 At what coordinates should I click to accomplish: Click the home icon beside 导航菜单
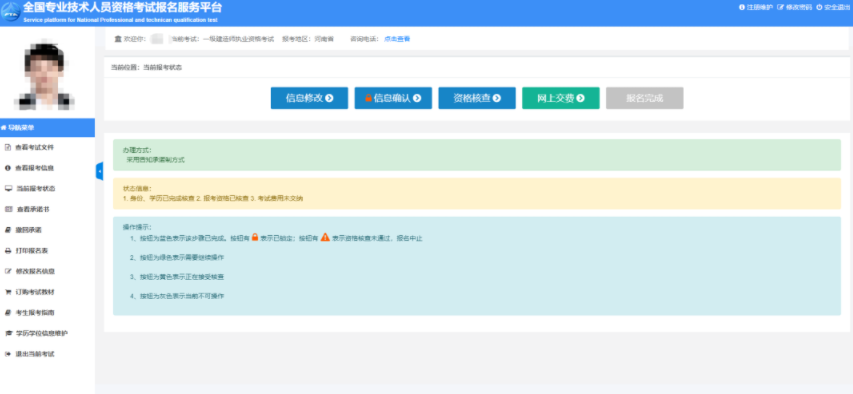(4, 128)
